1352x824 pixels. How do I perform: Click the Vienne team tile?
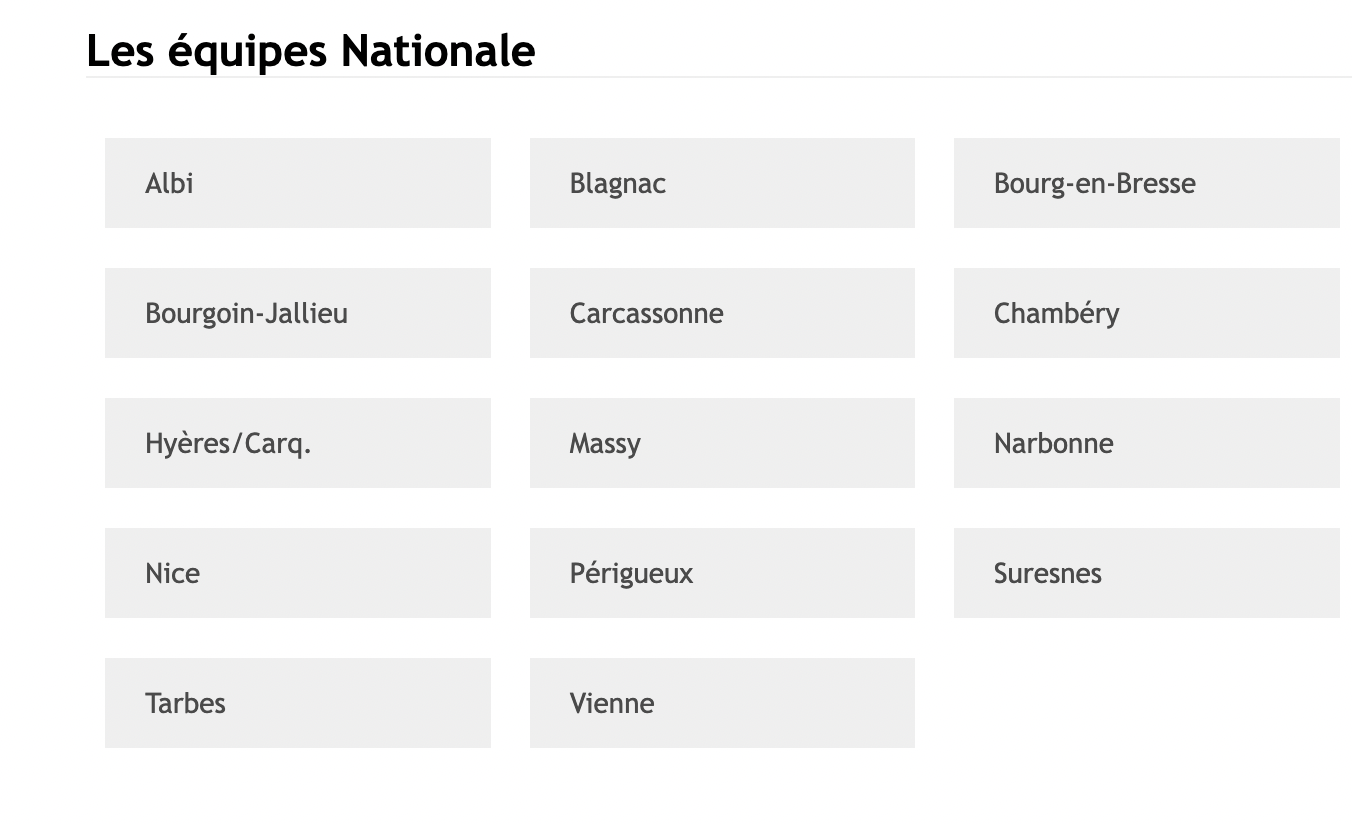722,703
